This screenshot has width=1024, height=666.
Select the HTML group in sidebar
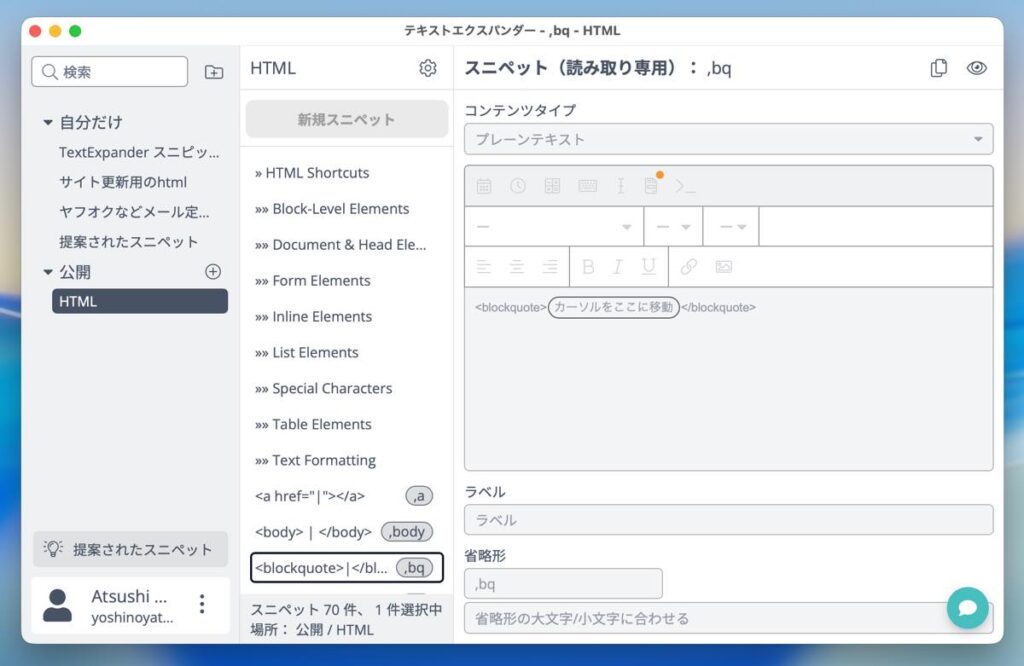[140, 301]
